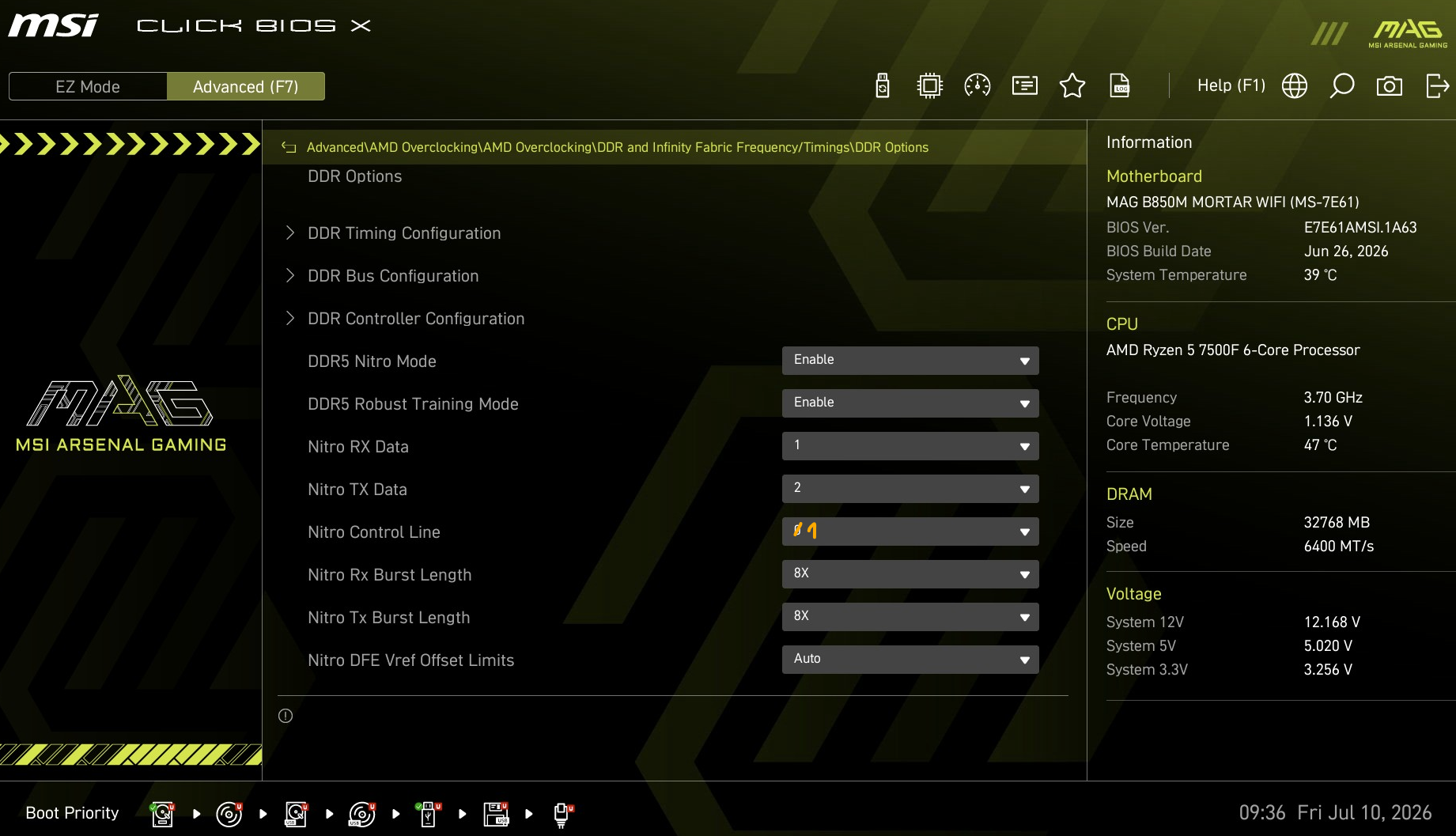
Task: Open the DDR5 Robust Training Mode dropdown
Action: (910, 403)
